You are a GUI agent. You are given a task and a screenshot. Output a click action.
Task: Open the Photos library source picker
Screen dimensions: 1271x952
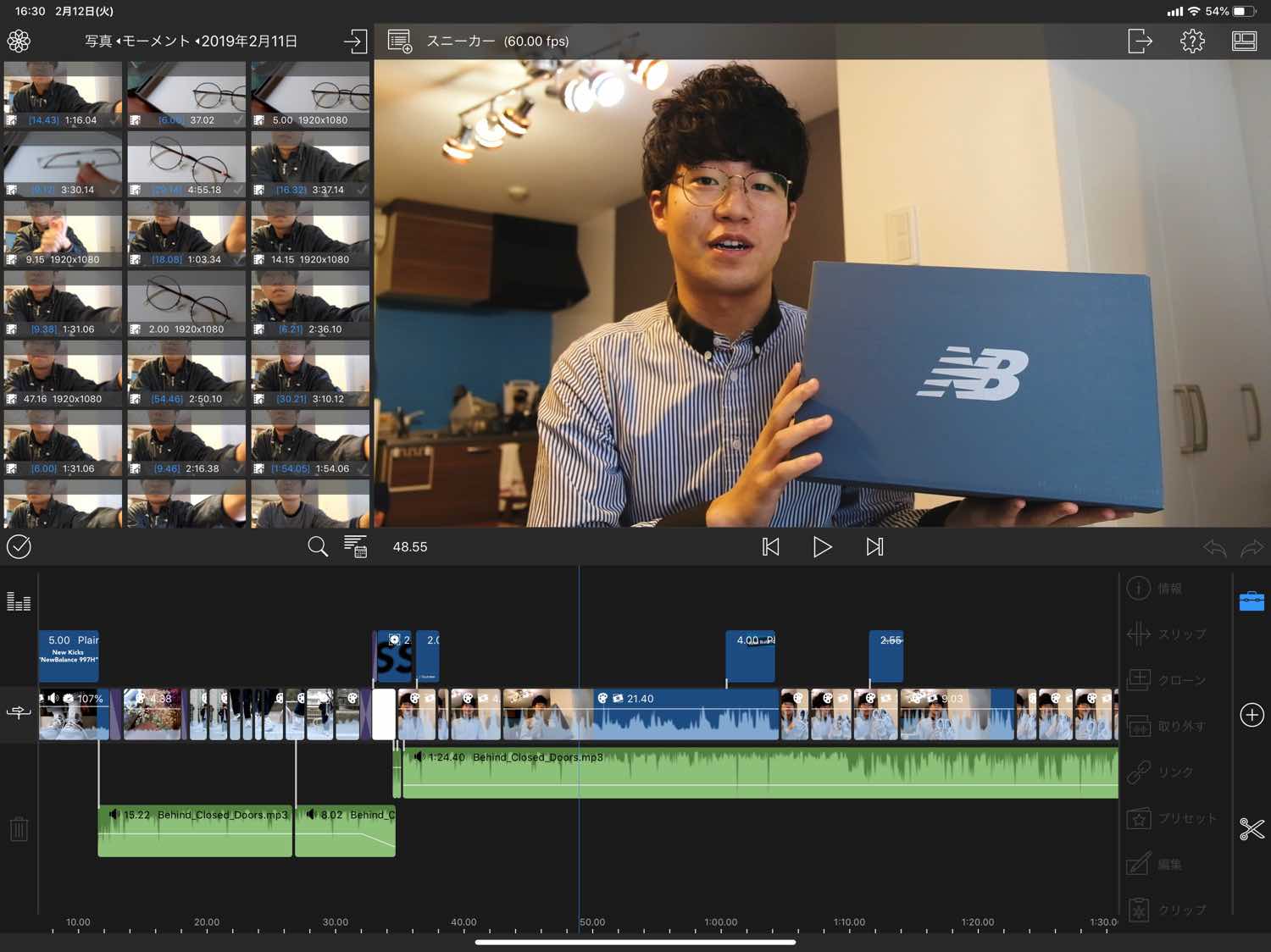pyautogui.click(x=19, y=41)
